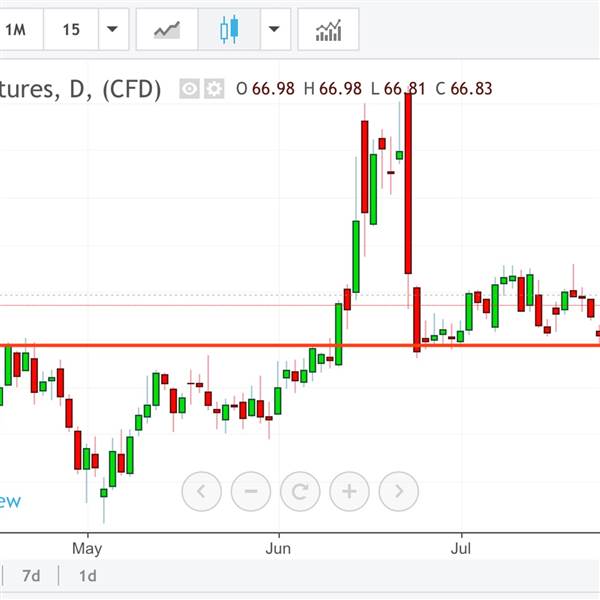
Task: Click the May label on time axis
Action: pyautogui.click(x=87, y=549)
